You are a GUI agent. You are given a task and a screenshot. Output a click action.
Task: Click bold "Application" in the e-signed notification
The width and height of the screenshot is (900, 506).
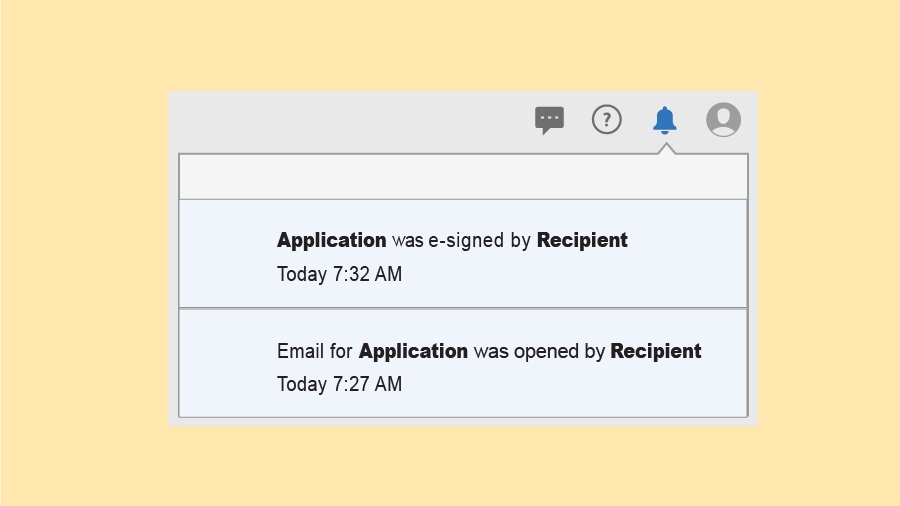(x=331, y=240)
